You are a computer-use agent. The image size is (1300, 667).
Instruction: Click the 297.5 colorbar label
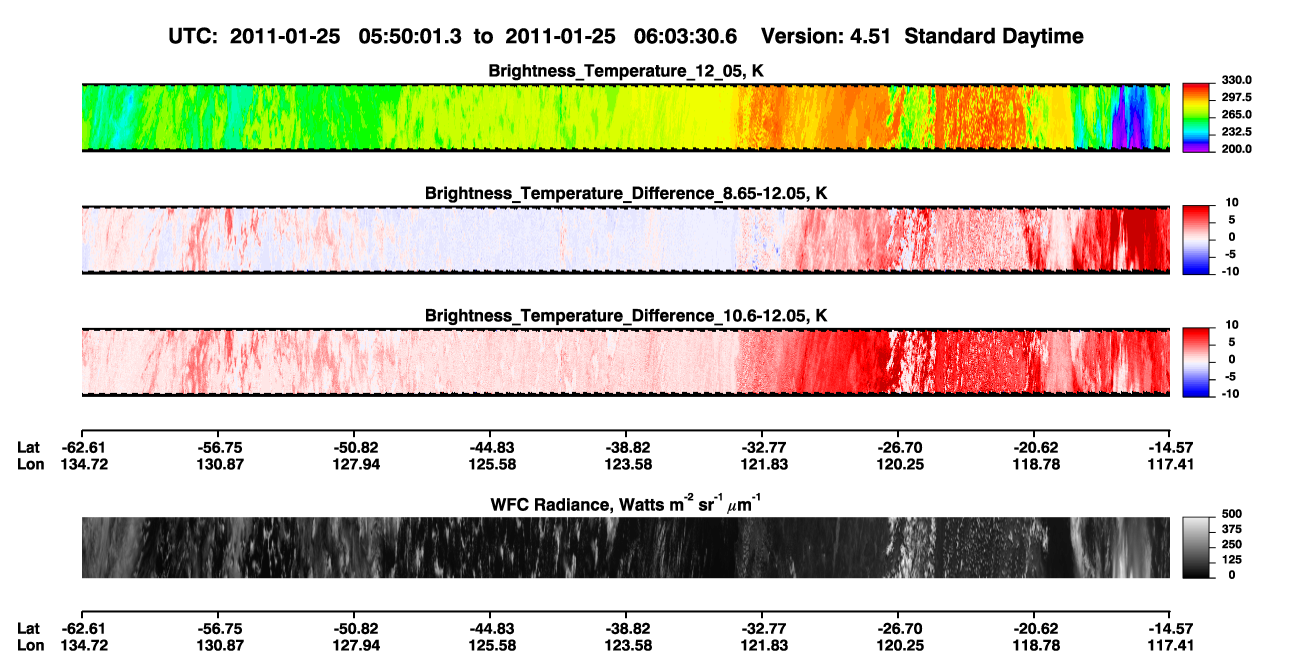pos(1236,97)
